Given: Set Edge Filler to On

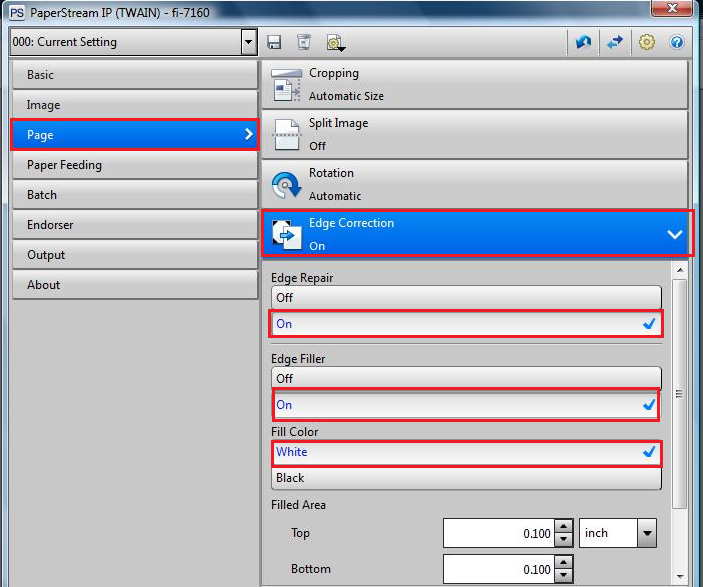Looking at the screenshot, I should (466, 405).
